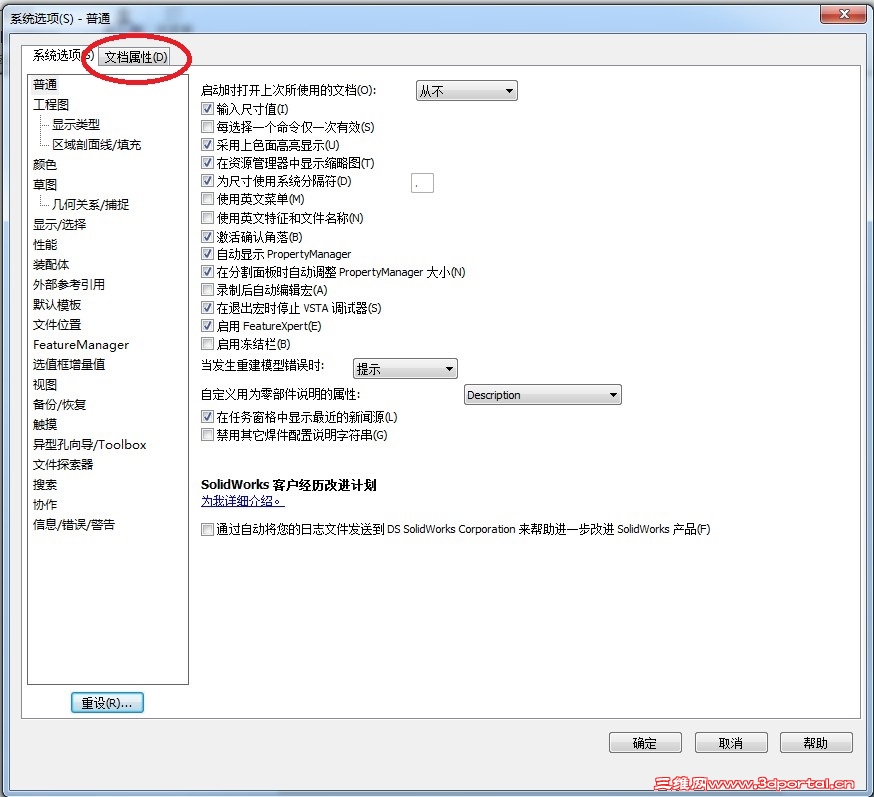
Task: Switch to the 文档属性 tab
Action: pyautogui.click(x=135, y=57)
